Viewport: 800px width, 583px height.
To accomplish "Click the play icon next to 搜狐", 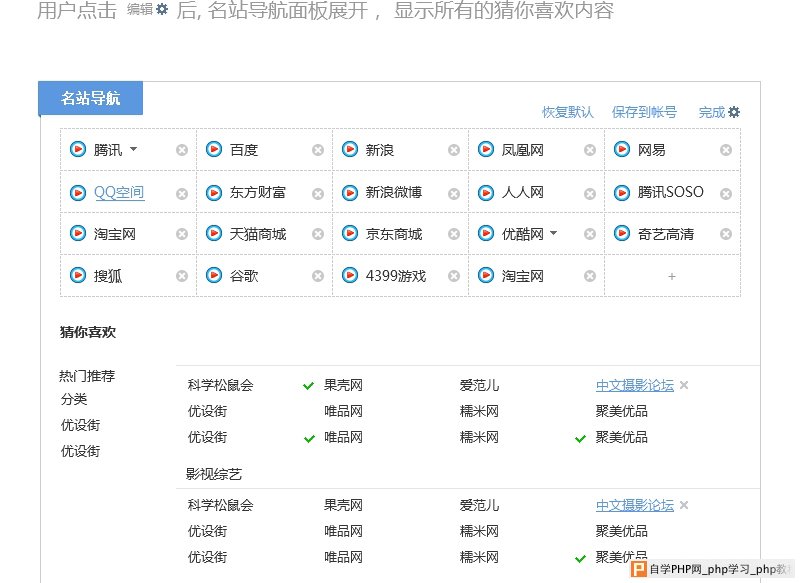I will [x=78, y=275].
